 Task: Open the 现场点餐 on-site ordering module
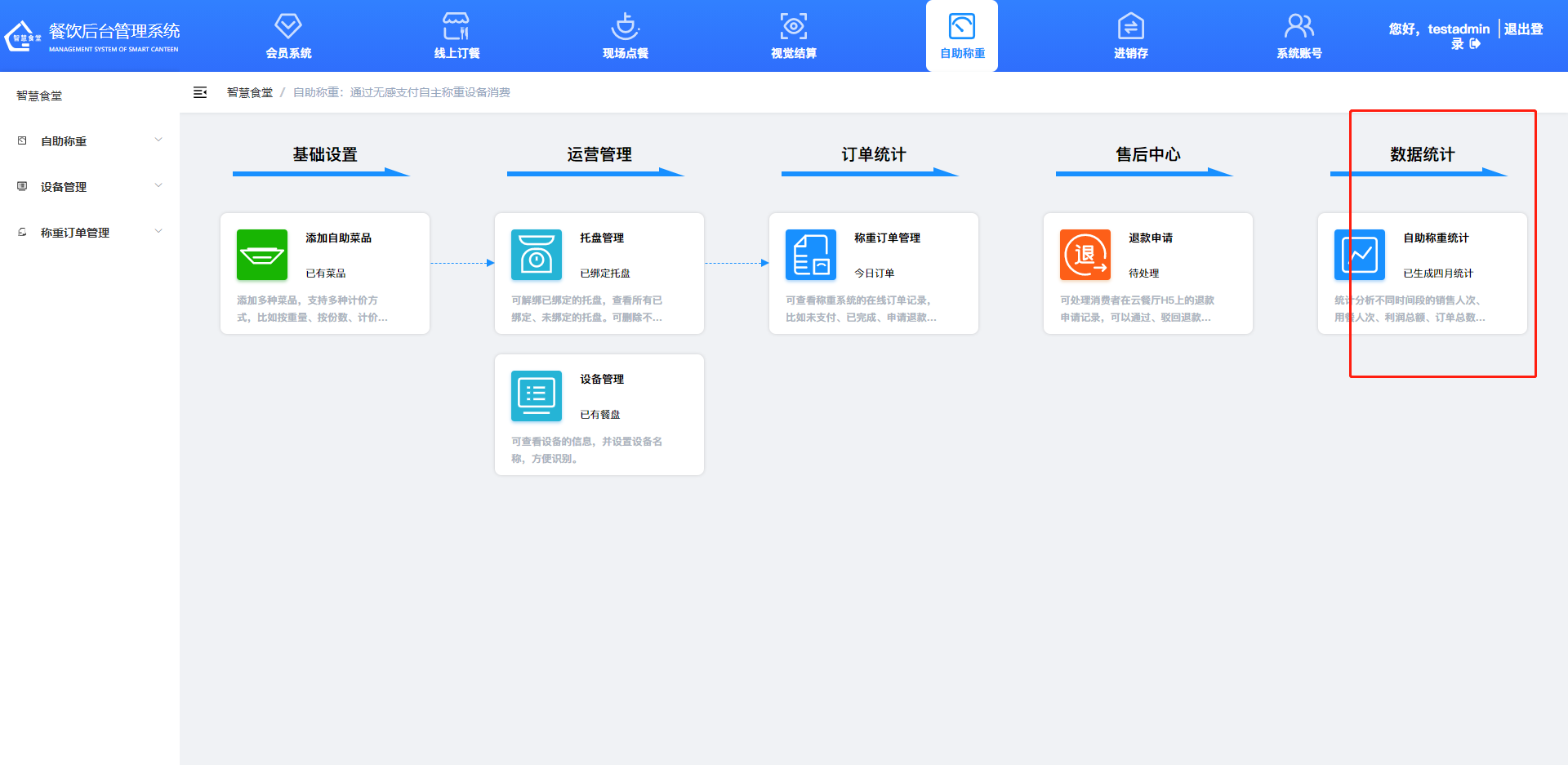click(x=625, y=36)
